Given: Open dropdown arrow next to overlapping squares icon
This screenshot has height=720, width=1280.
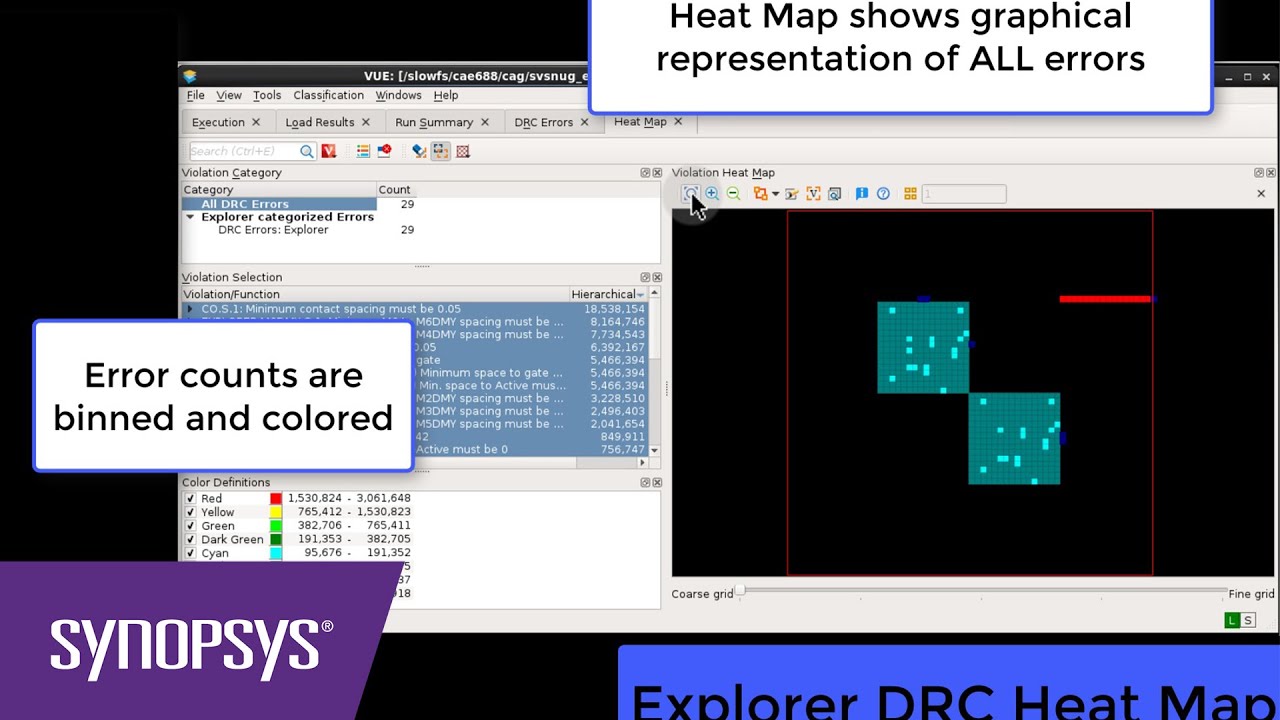Looking at the screenshot, I should 775,194.
